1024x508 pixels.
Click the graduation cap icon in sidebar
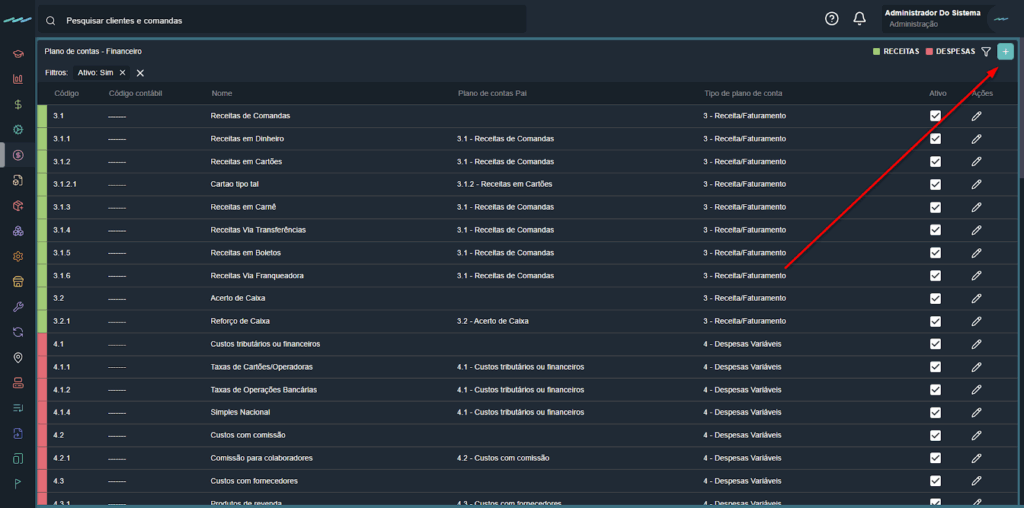[18, 53]
